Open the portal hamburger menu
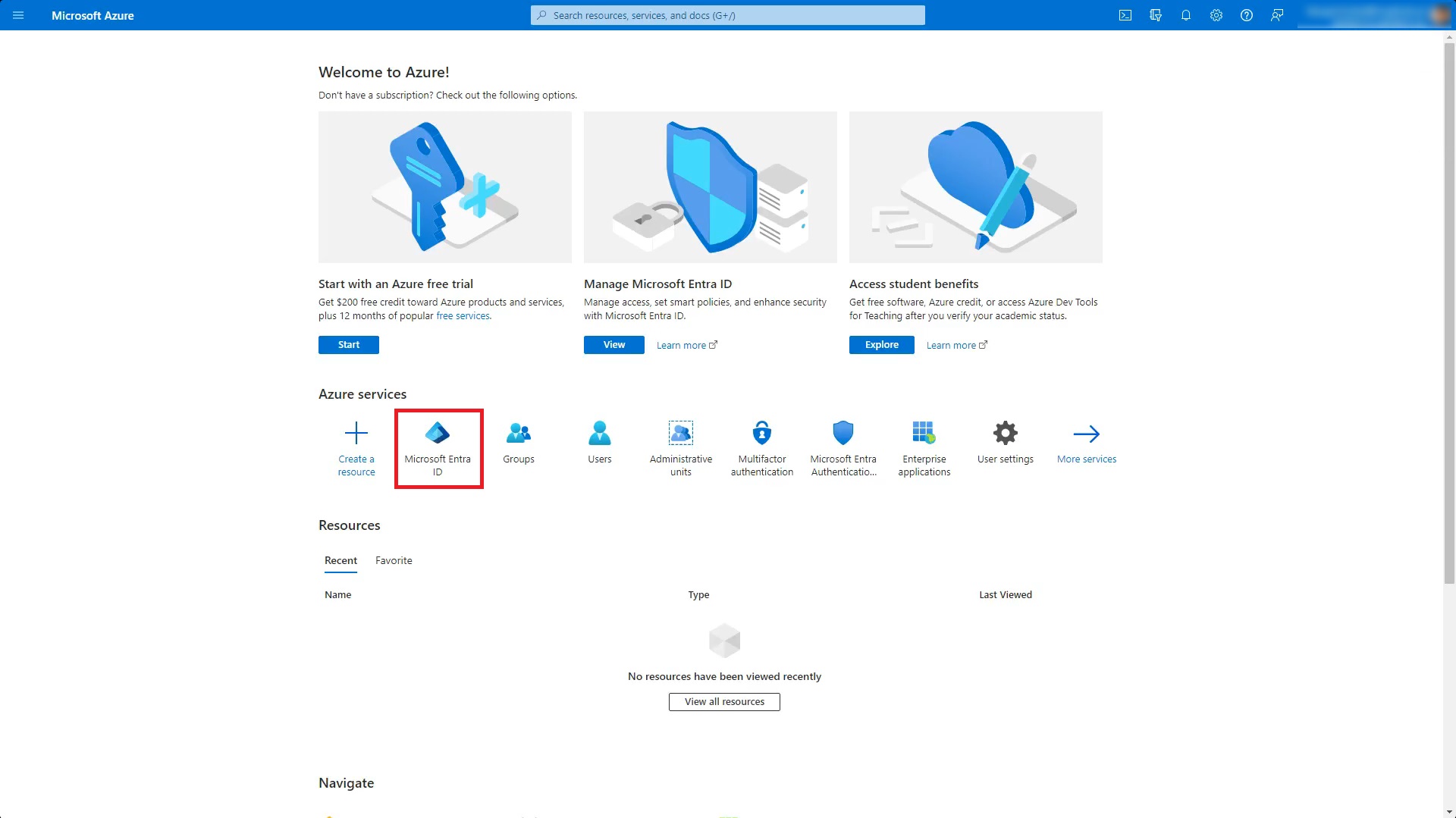This screenshot has width=1456, height=818. (x=18, y=15)
